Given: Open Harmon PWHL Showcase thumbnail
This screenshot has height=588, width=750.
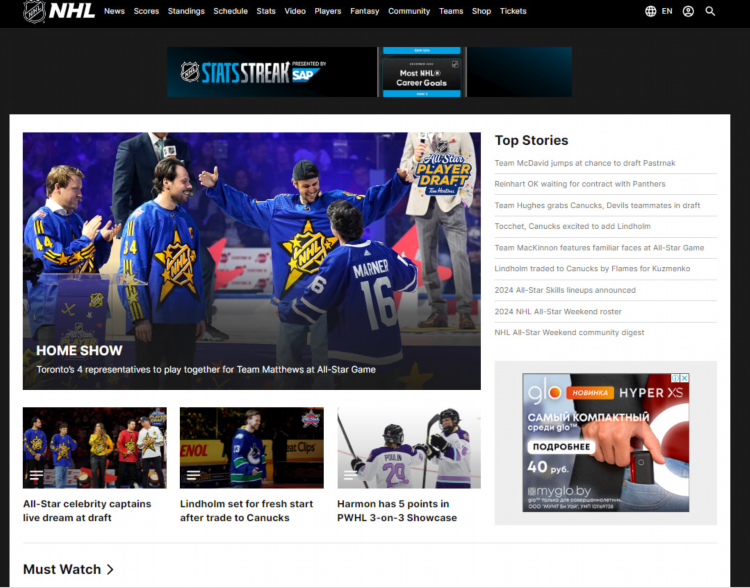Looking at the screenshot, I should [x=409, y=448].
